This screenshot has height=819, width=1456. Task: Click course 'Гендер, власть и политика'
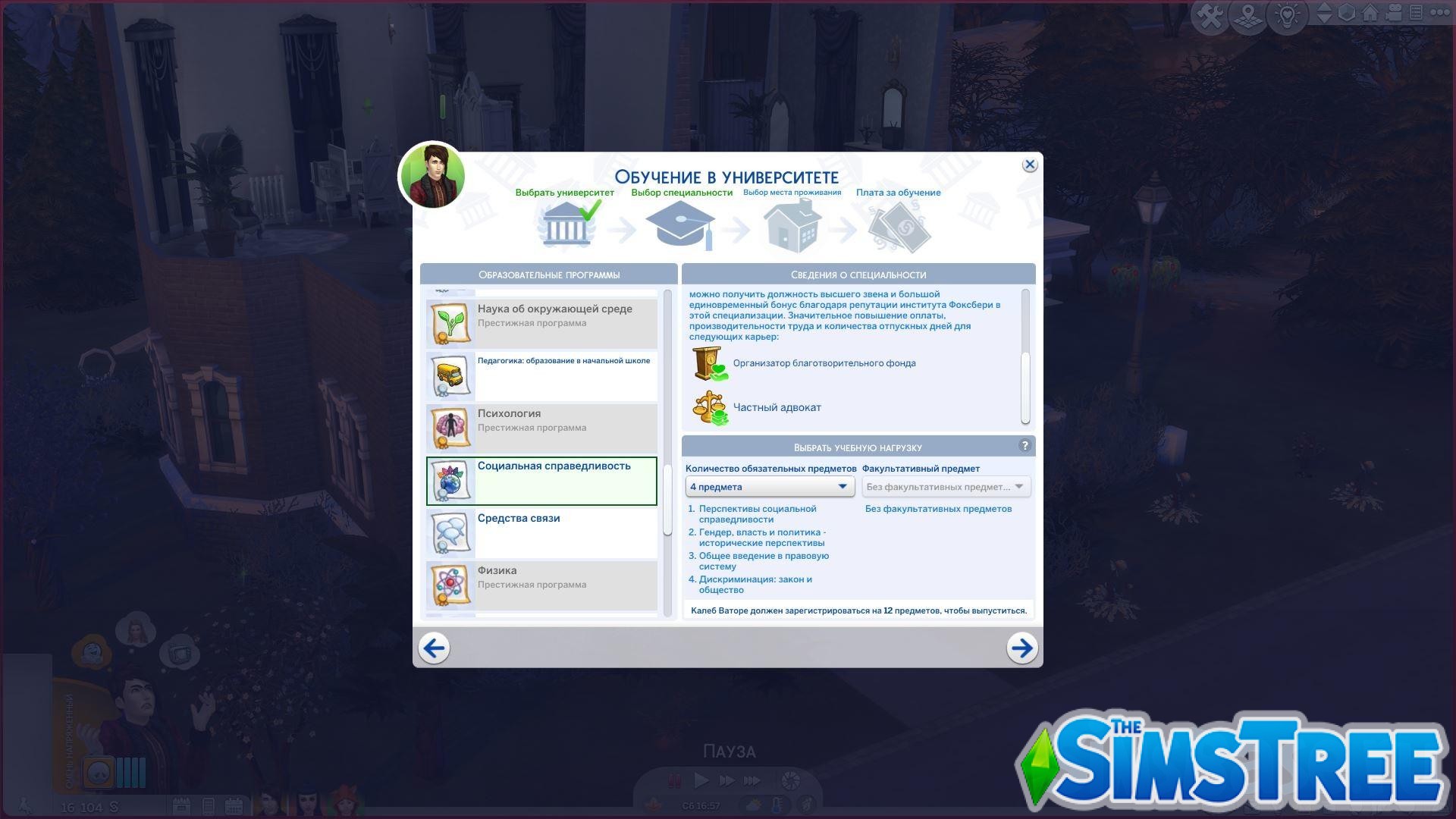click(761, 538)
